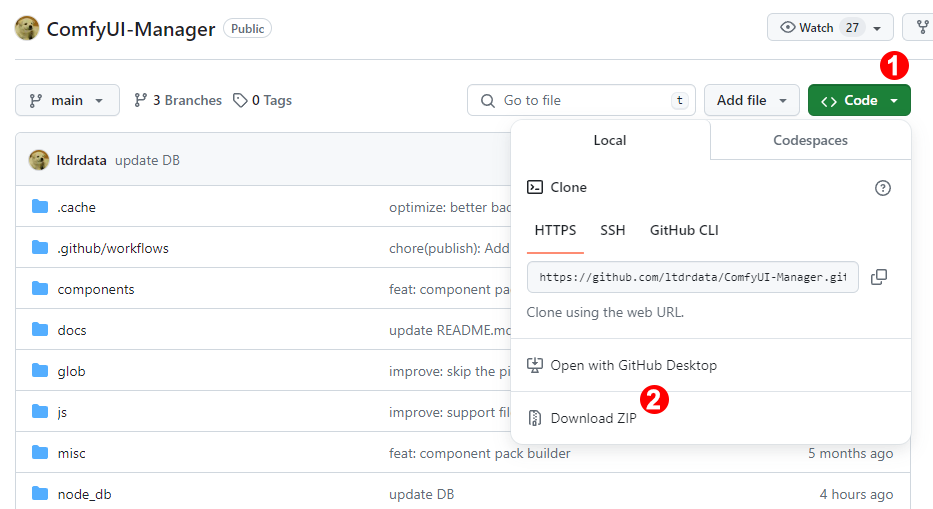Open the glob folder
Image resolution: width=933 pixels, height=509 pixels.
click(71, 371)
